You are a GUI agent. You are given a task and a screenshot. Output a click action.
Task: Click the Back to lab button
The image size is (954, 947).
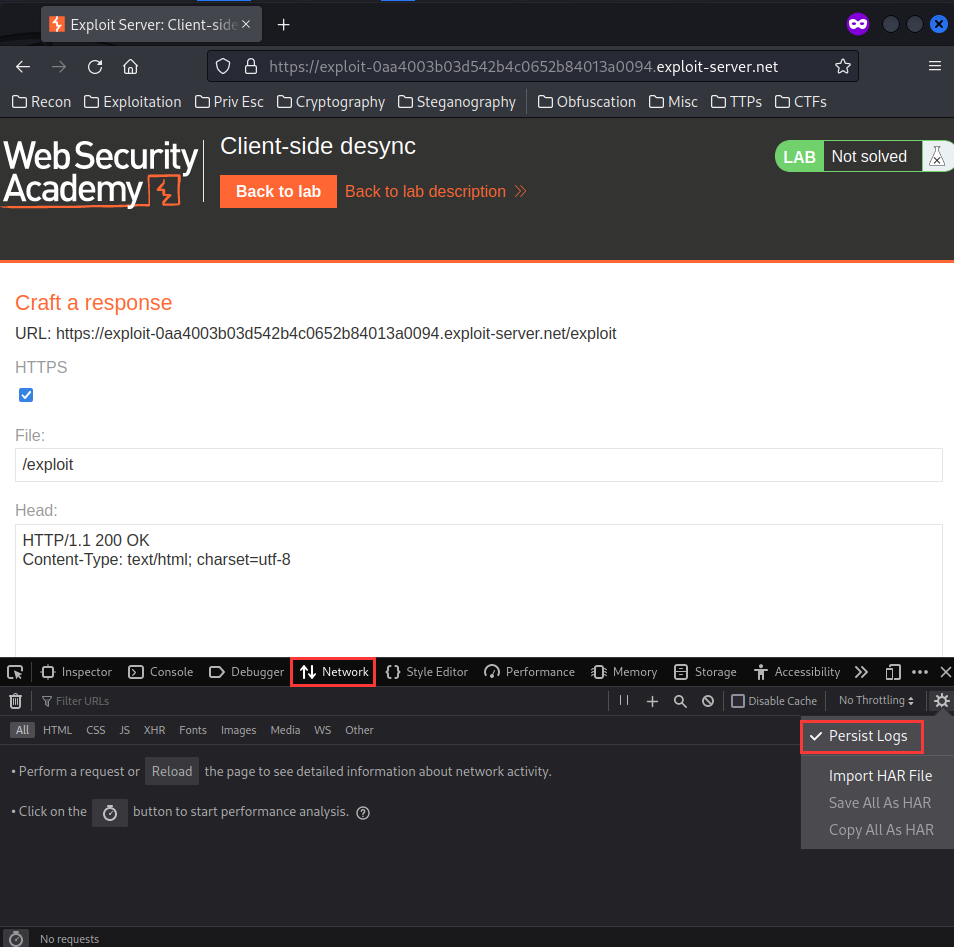pyautogui.click(x=278, y=191)
